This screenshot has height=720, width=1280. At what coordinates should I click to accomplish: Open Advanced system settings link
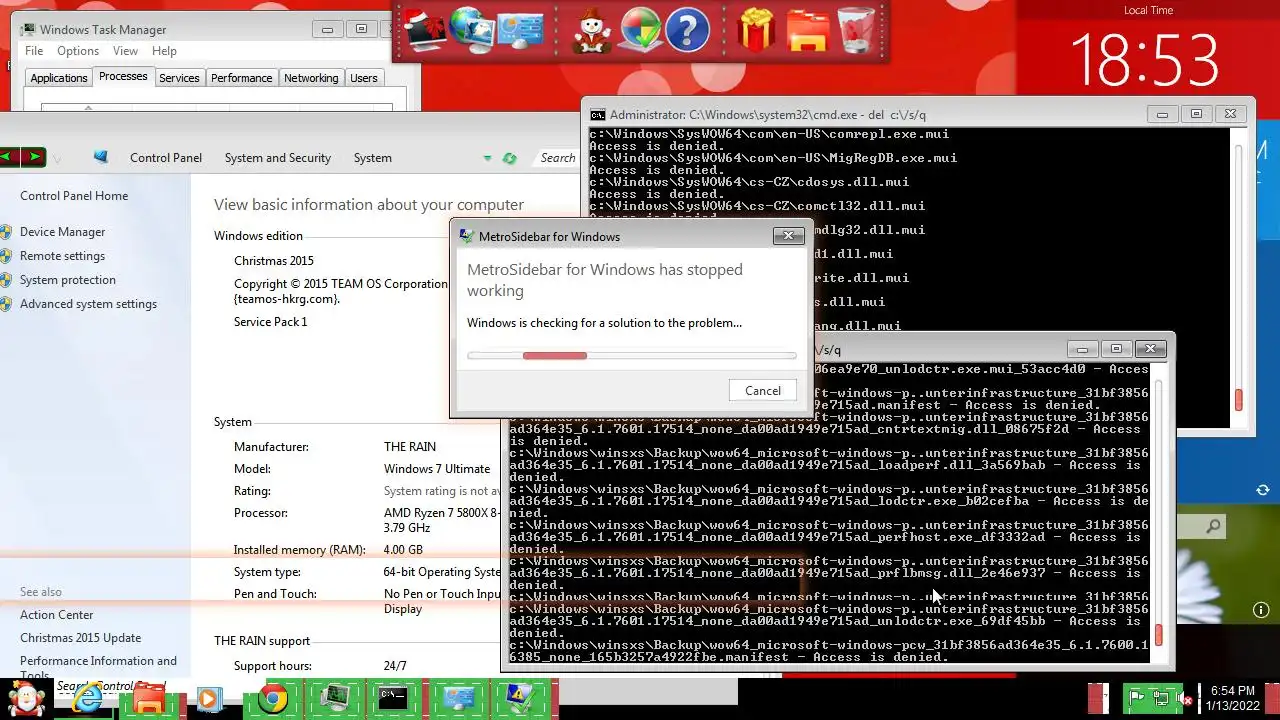[88, 304]
